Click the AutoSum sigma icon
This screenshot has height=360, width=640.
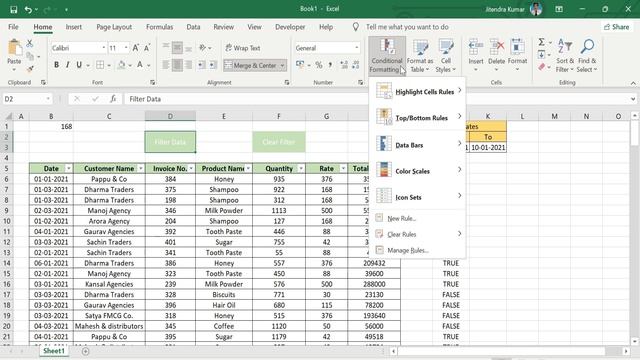(541, 42)
